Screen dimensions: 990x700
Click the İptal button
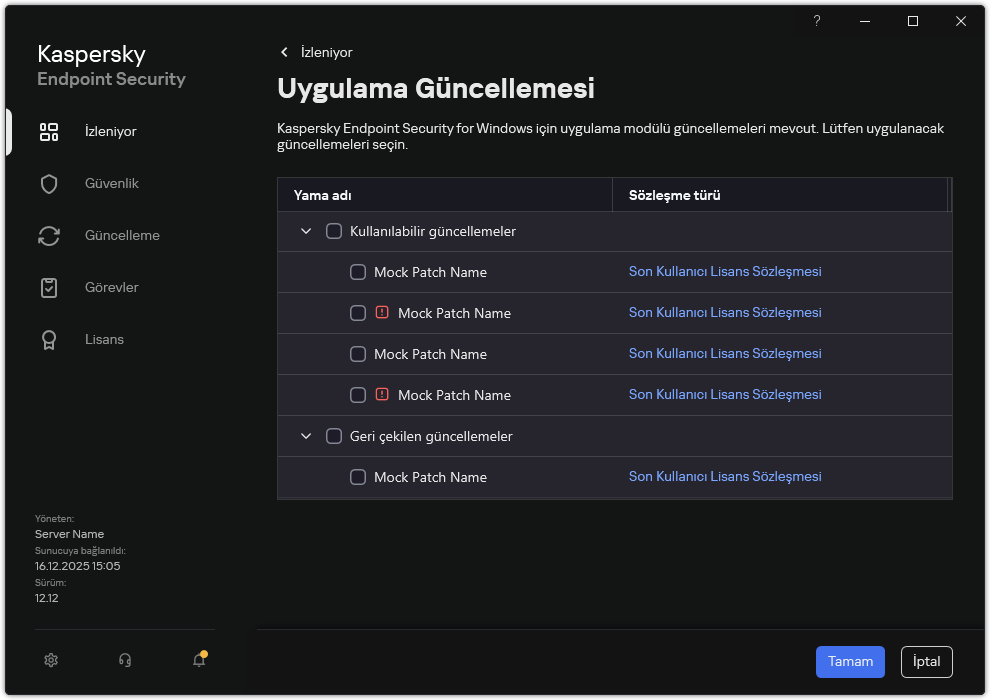coord(926,662)
